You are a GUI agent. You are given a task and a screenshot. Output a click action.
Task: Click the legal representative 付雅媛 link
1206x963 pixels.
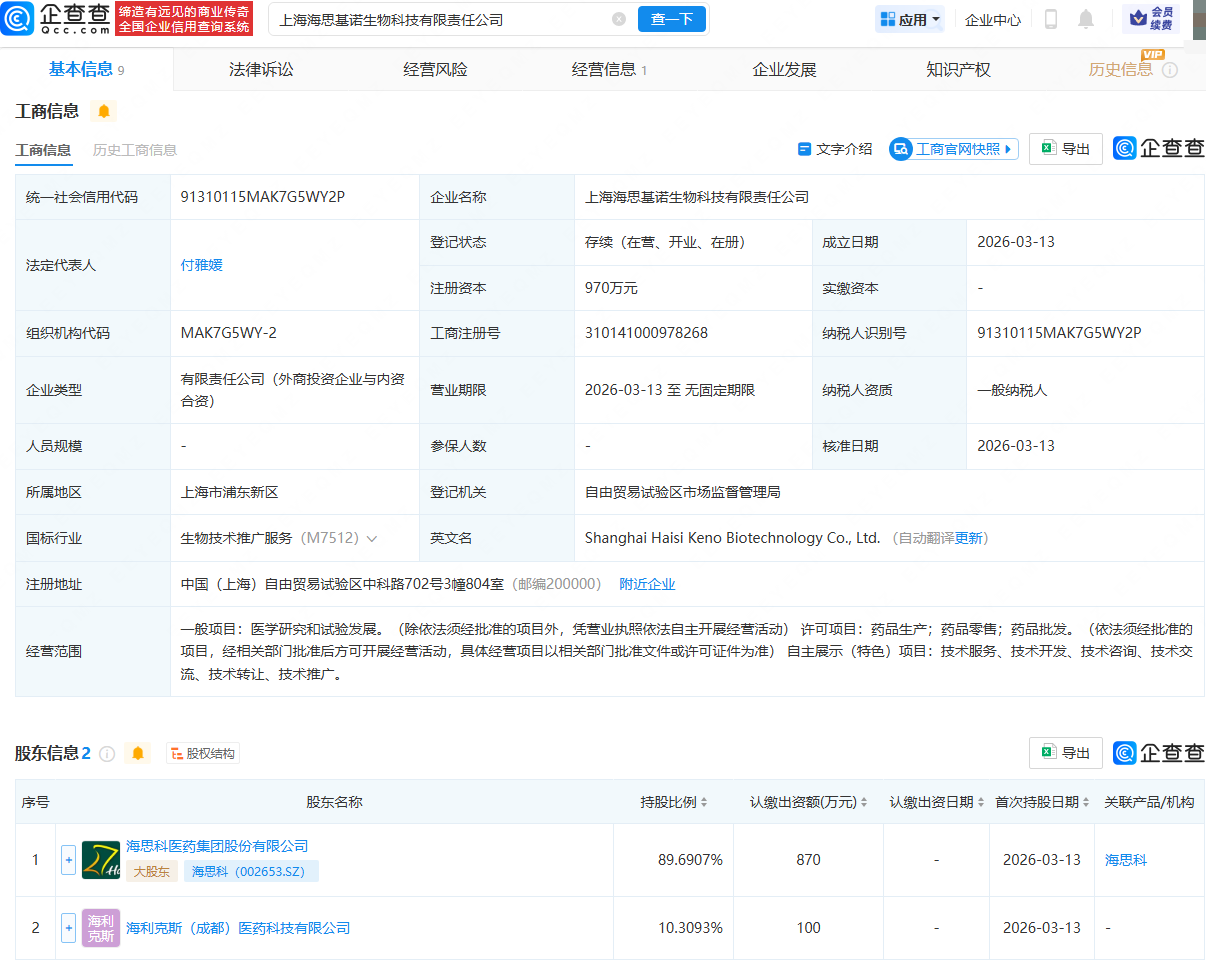[x=200, y=264]
